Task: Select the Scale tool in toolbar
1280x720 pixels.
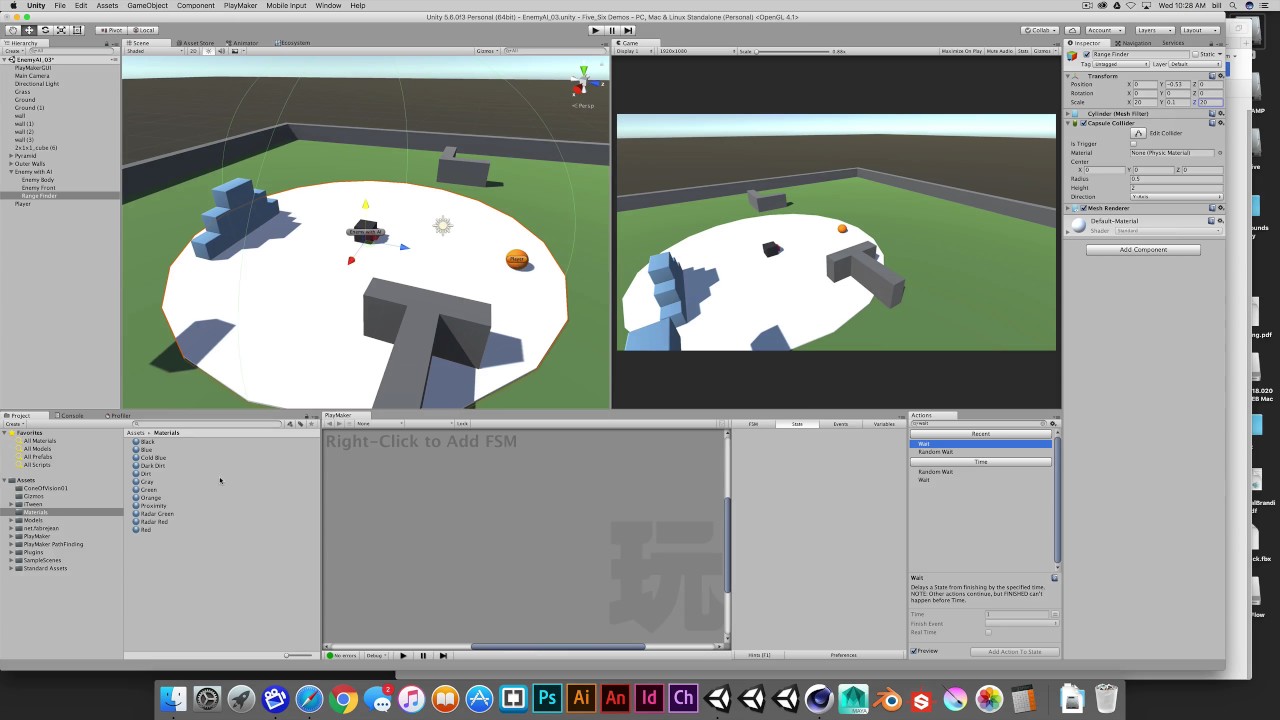Action: [x=61, y=30]
